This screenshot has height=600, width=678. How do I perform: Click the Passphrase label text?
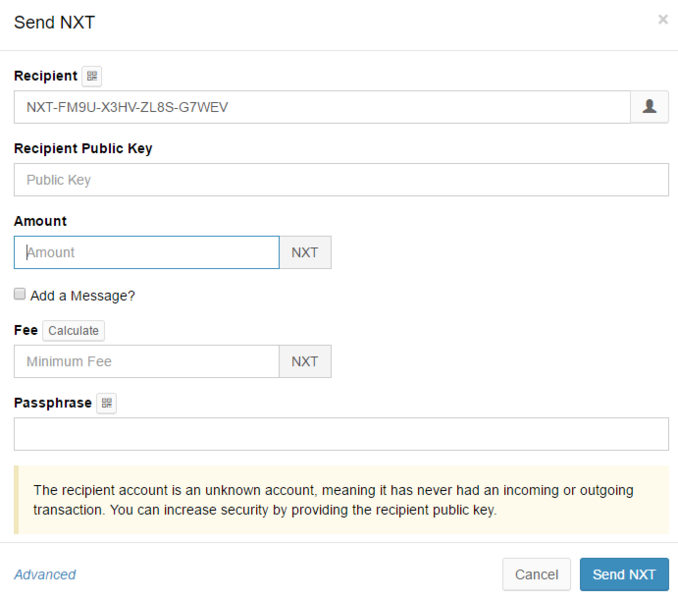click(53, 403)
